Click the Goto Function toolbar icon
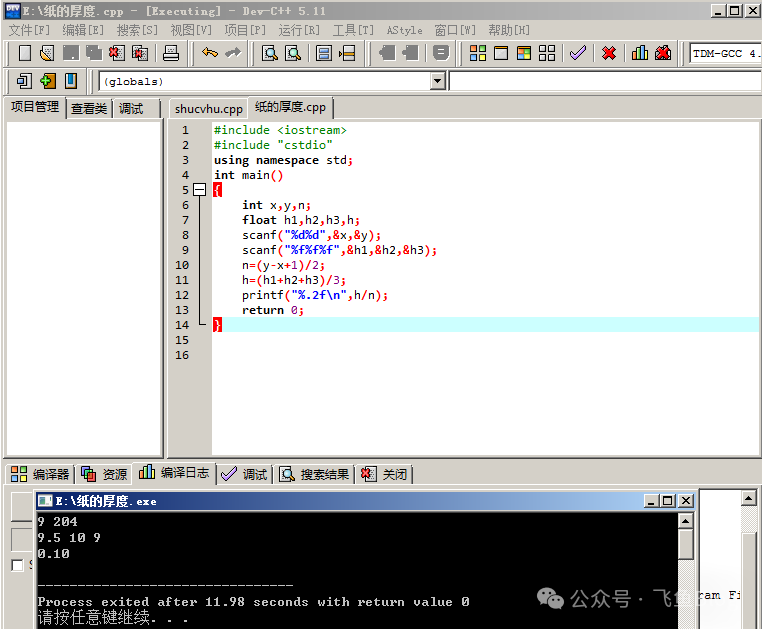Image resolution: width=762 pixels, height=629 pixels. 324,53
